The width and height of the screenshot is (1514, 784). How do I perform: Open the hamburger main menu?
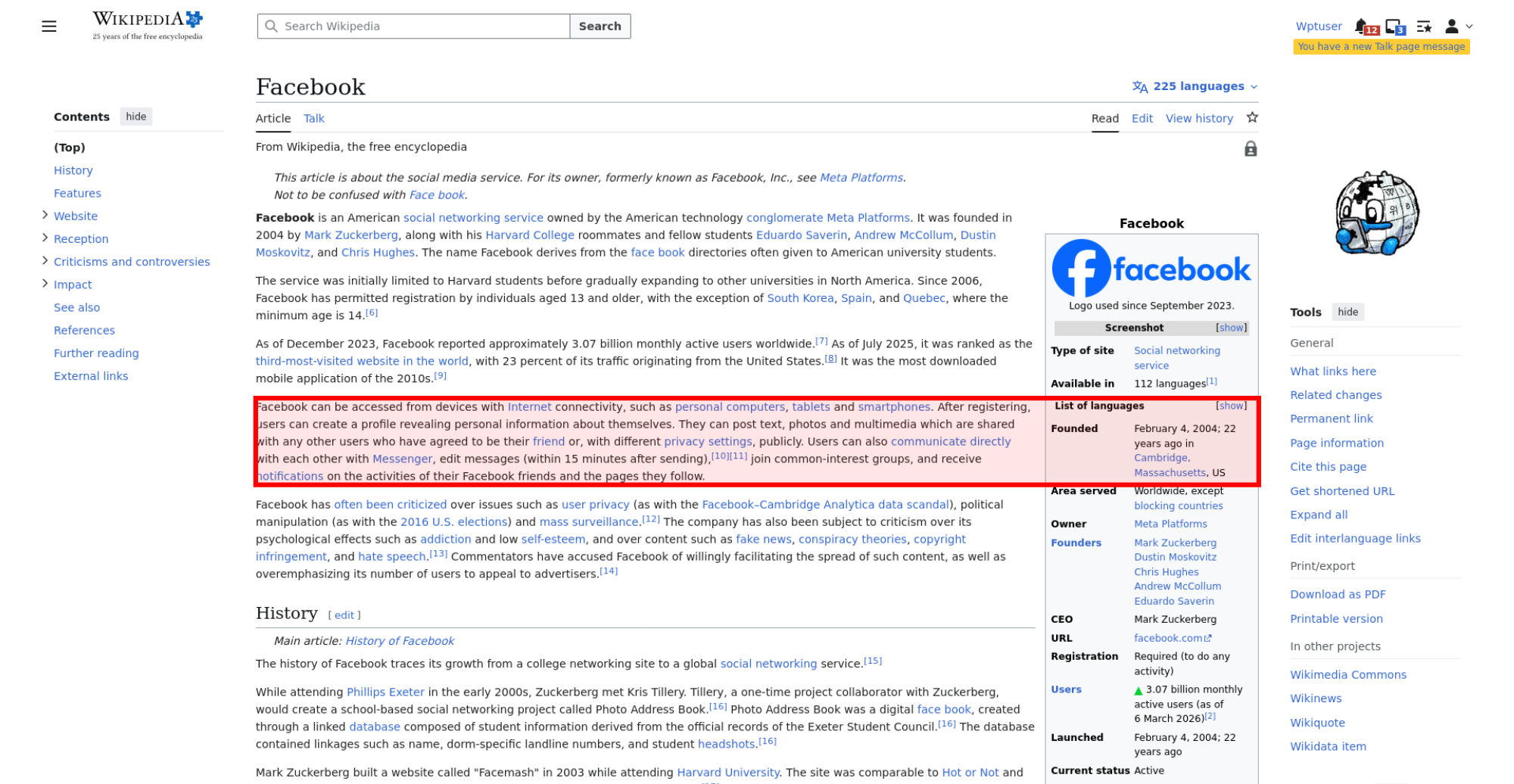tap(49, 26)
